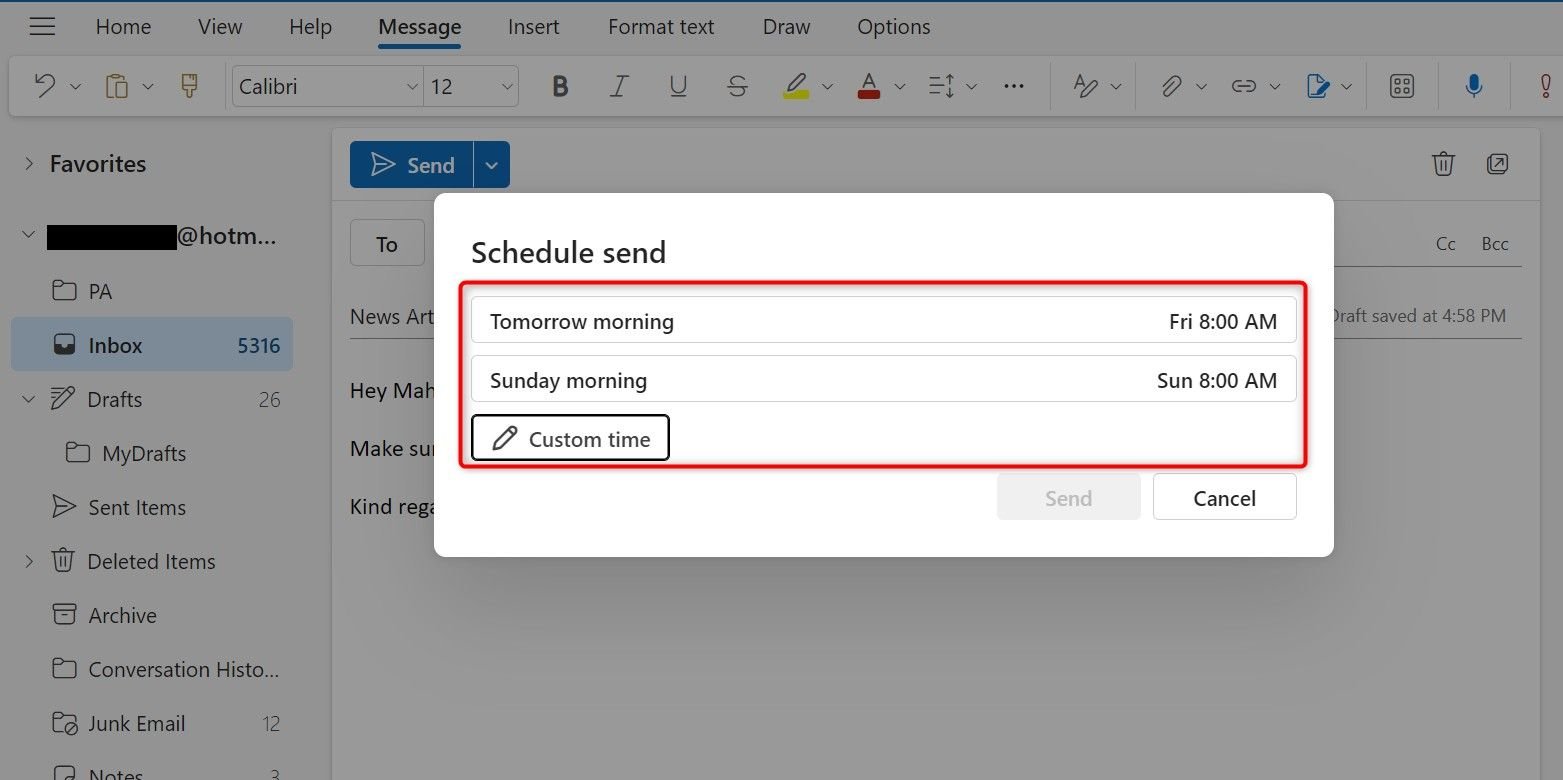Viewport: 1563px width, 780px height.
Task: Switch to the Insert tab
Action: pyautogui.click(x=534, y=27)
